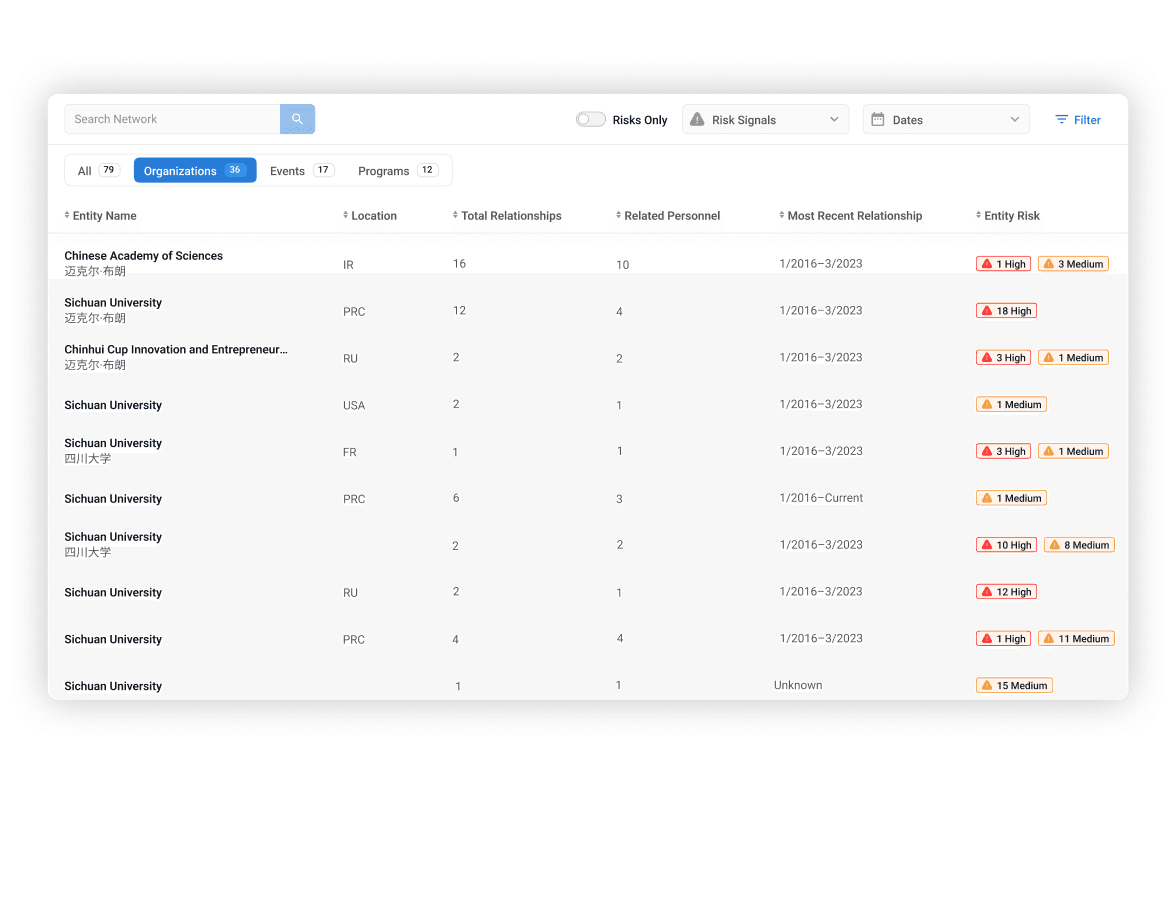The height and width of the screenshot is (900, 1176).
Task: Sort by Total Relationships column arrows
Action: click(455, 216)
